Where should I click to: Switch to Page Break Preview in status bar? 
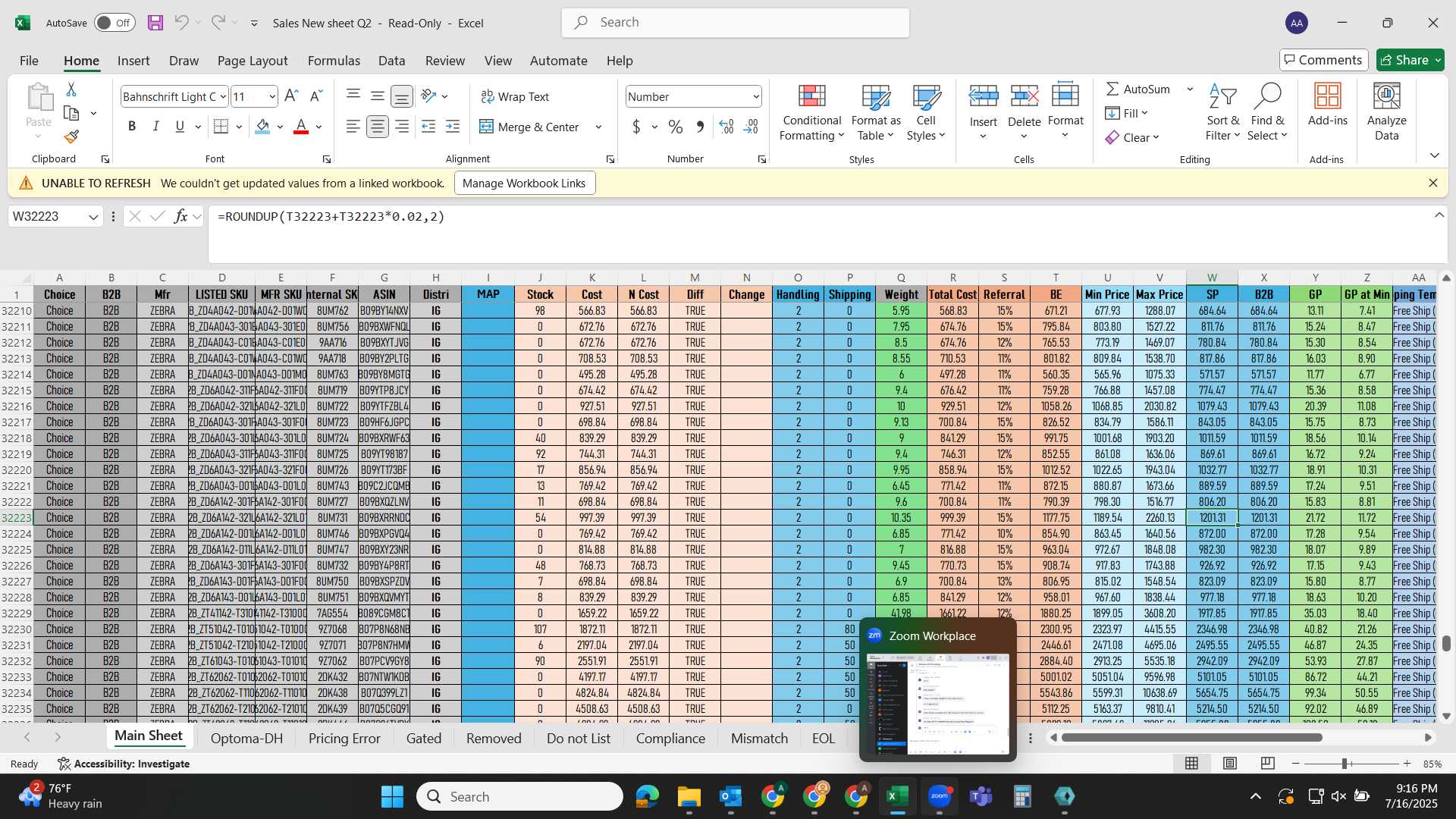click(x=1267, y=764)
